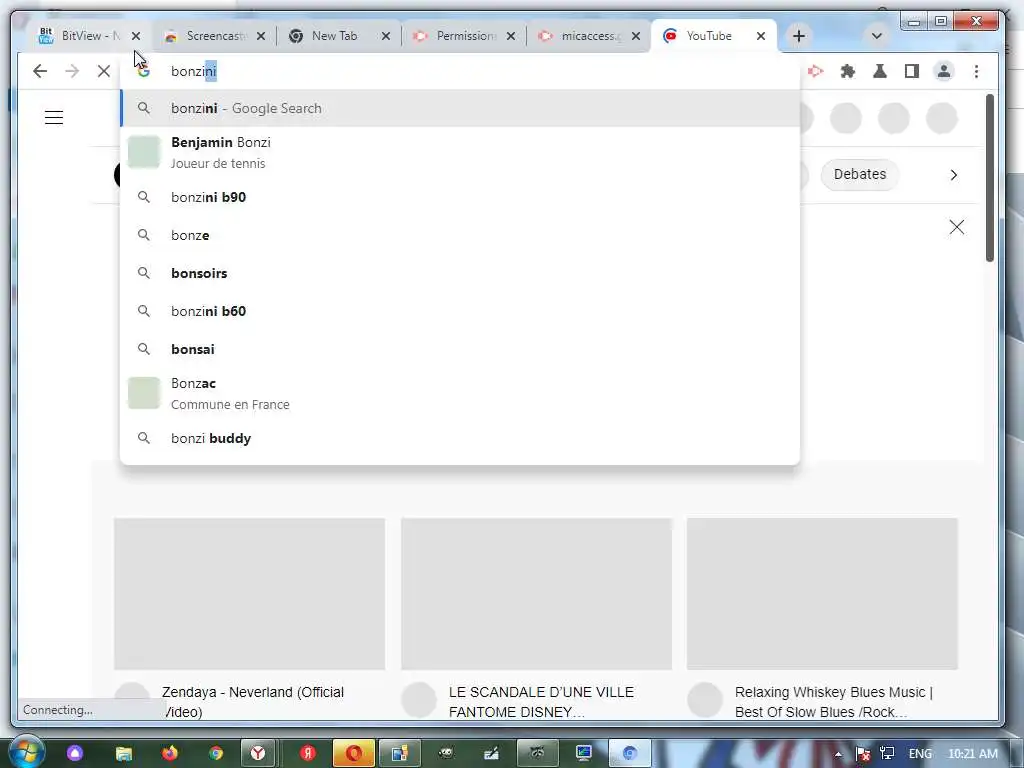Viewport: 1024px width, 768px height.
Task: Close the Permissions tab
Action: click(x=511, y=36)
